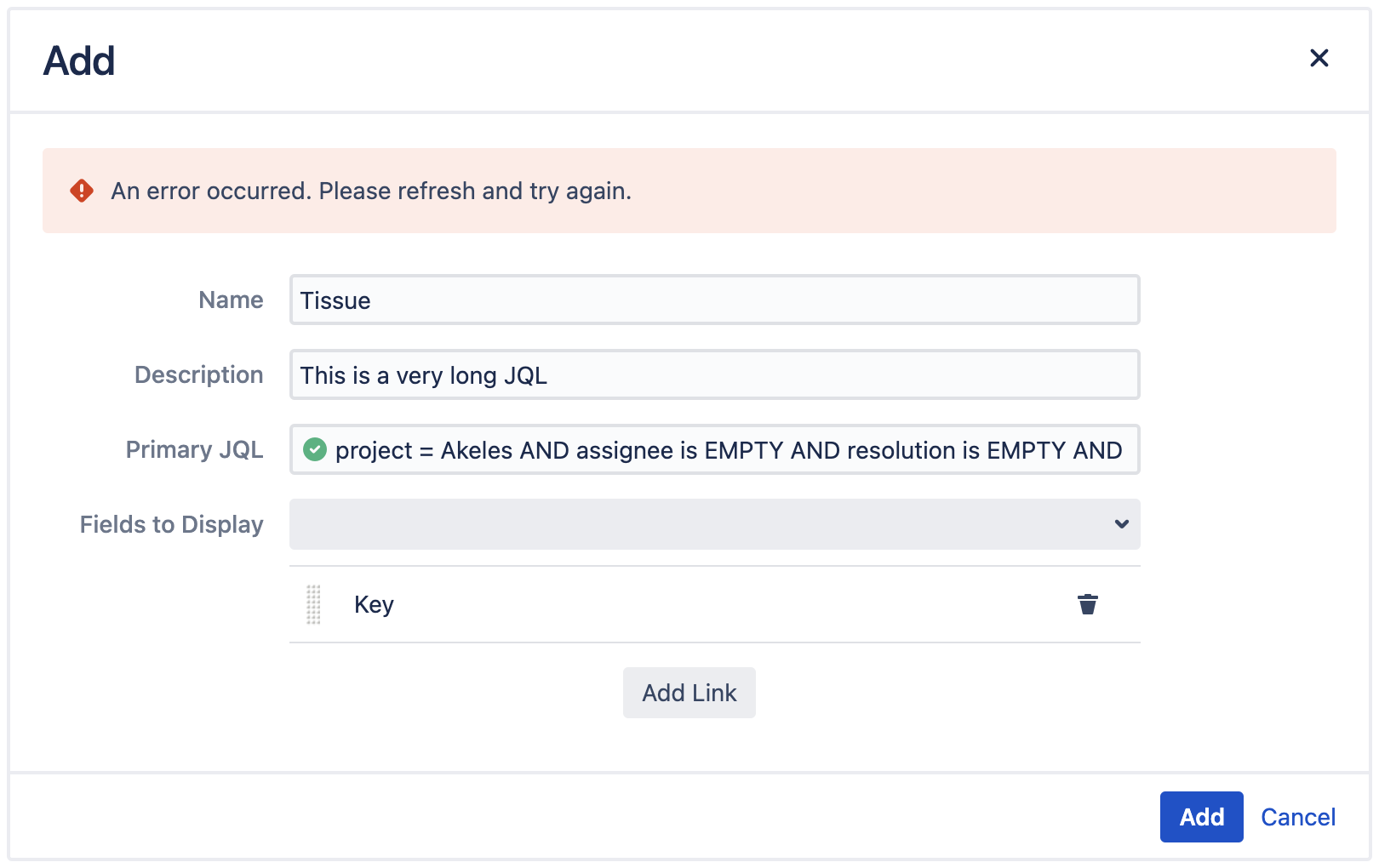Delete the Key field using trash icon
This screenshot has width=1379, height=868.
pos(1087,604)
